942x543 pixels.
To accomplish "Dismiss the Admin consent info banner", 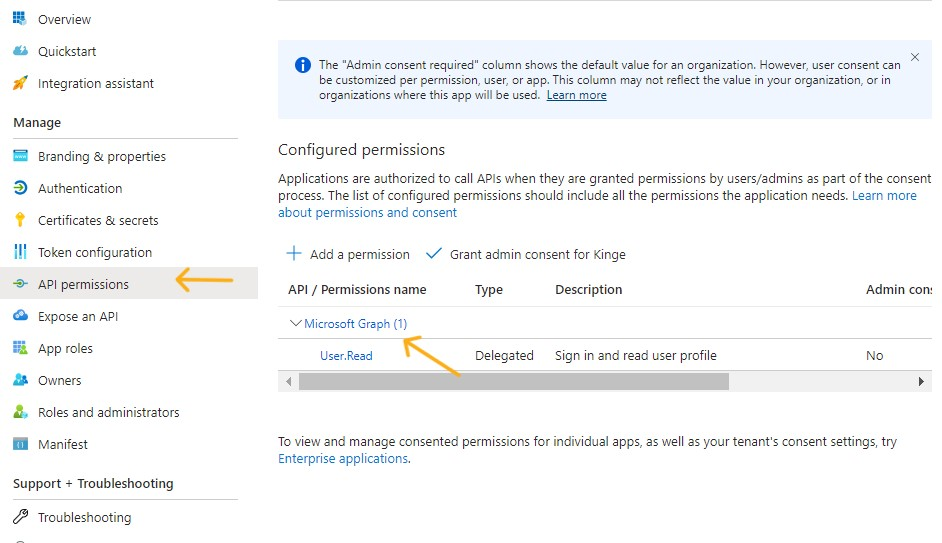I will tap(914, 58).
